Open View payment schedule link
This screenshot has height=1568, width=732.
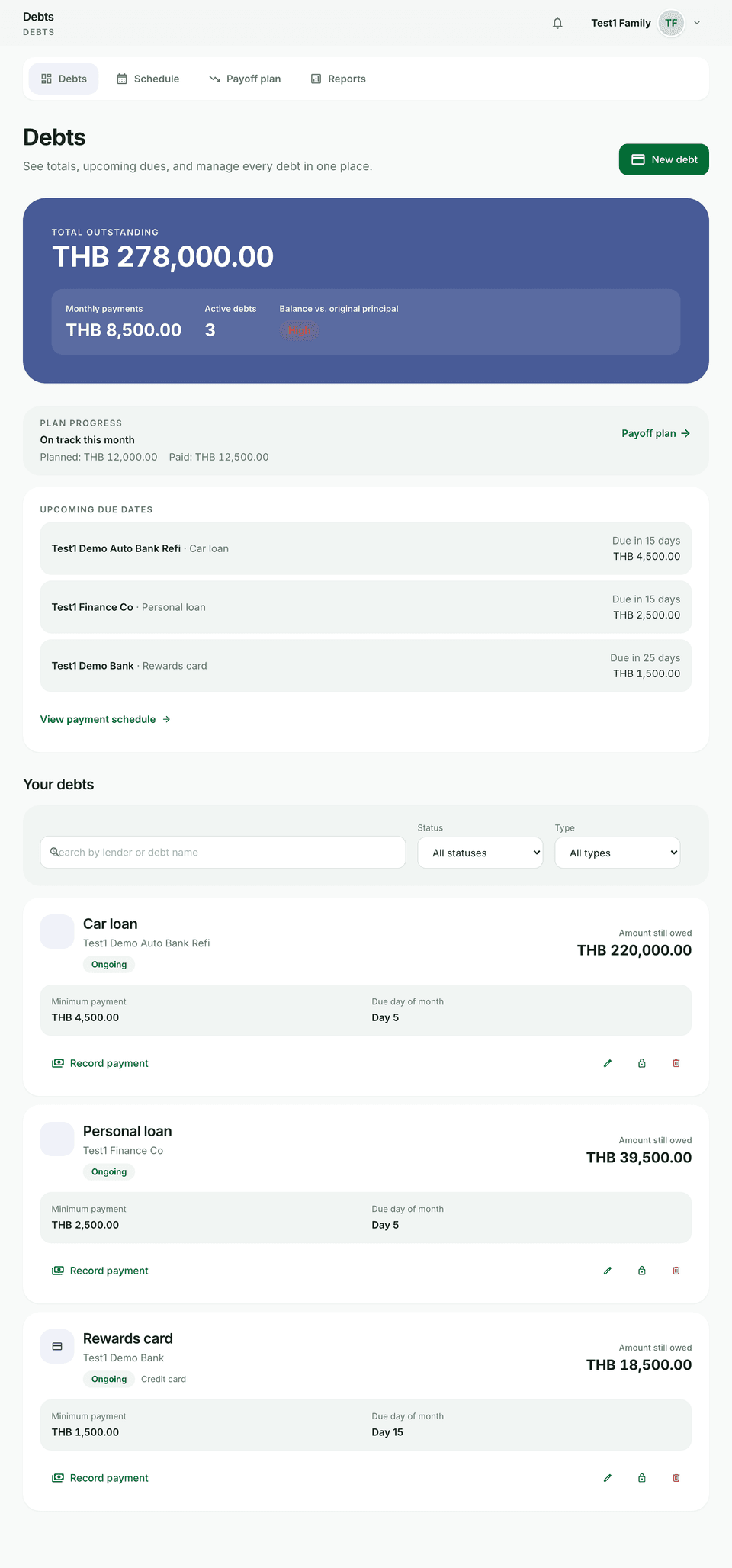pos(105,719)
